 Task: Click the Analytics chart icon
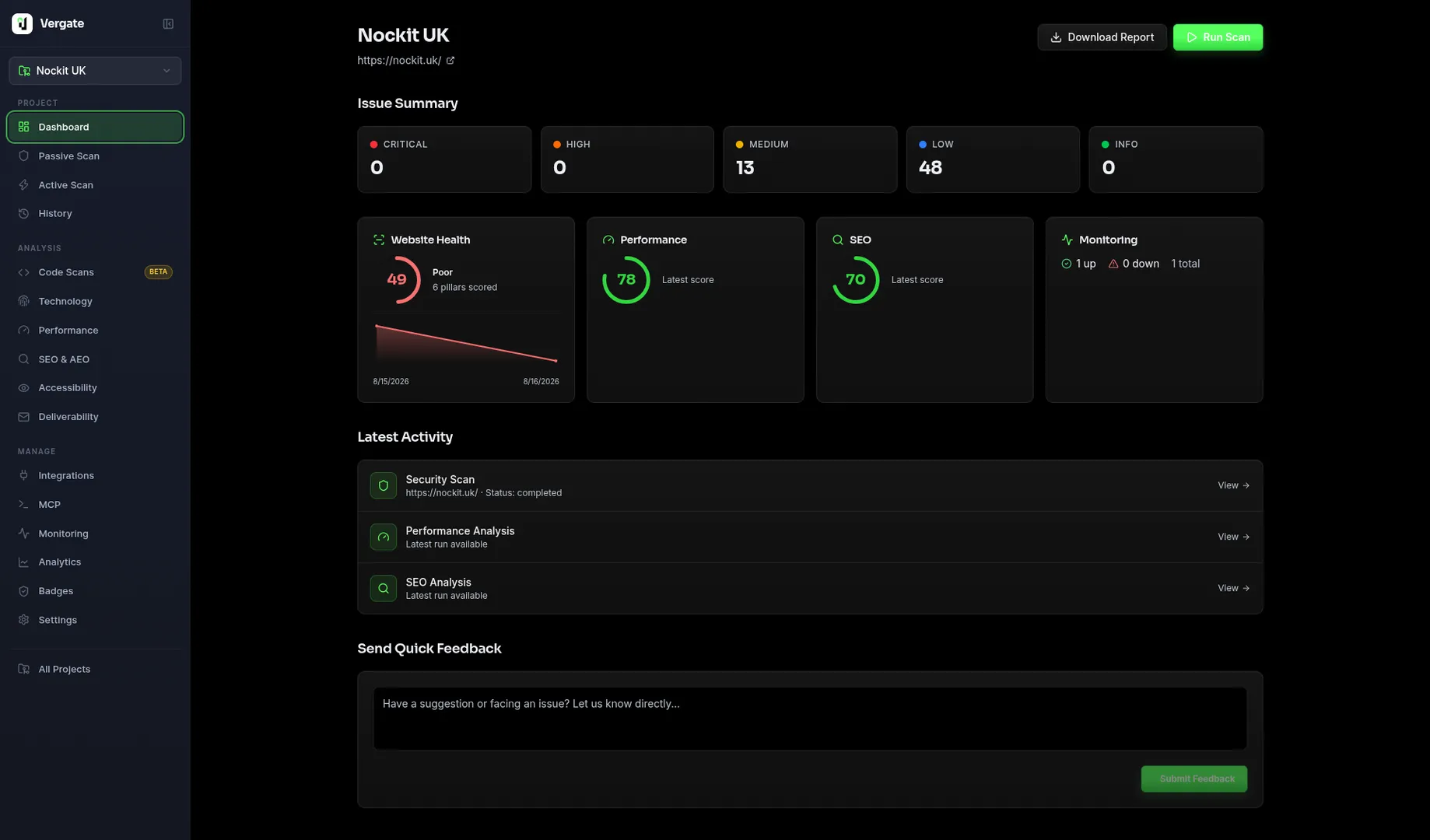point(23,562)
